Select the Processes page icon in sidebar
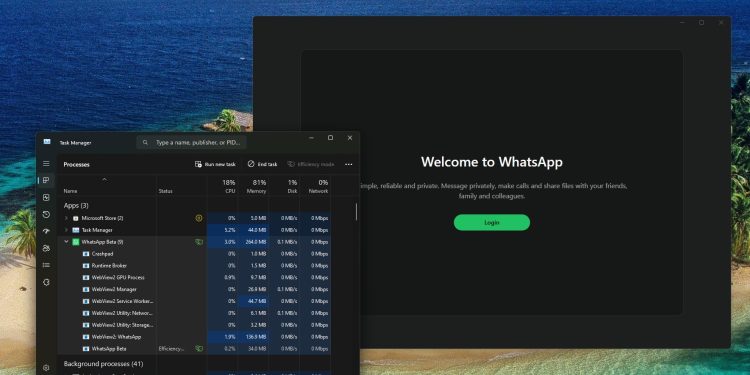The width and height of the screenshot is (750, 375). [46, 180]
